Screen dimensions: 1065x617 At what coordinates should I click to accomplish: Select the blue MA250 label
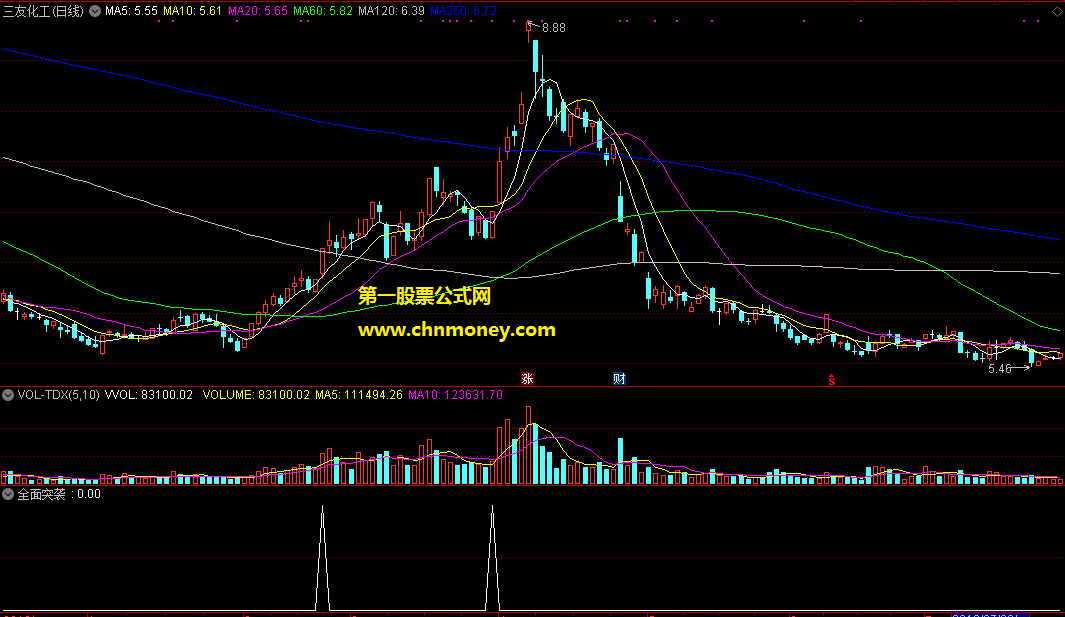463,11
